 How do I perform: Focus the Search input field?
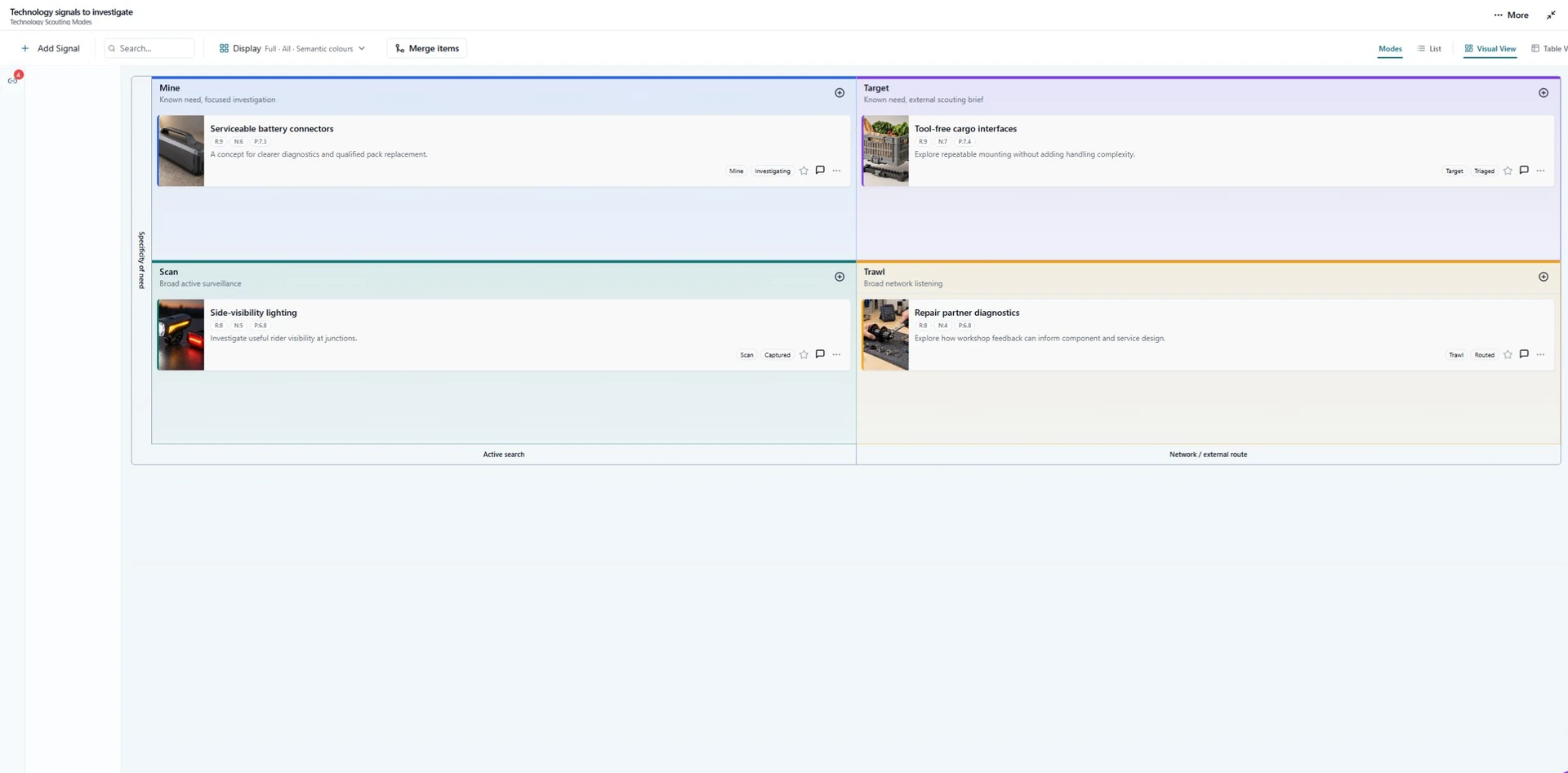click(x=149, y=48)
